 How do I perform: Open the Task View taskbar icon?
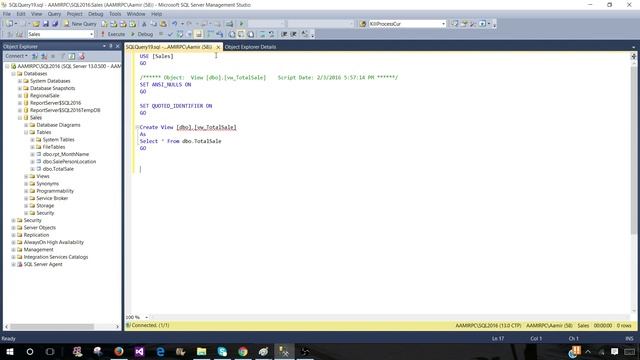coord(50,351)
